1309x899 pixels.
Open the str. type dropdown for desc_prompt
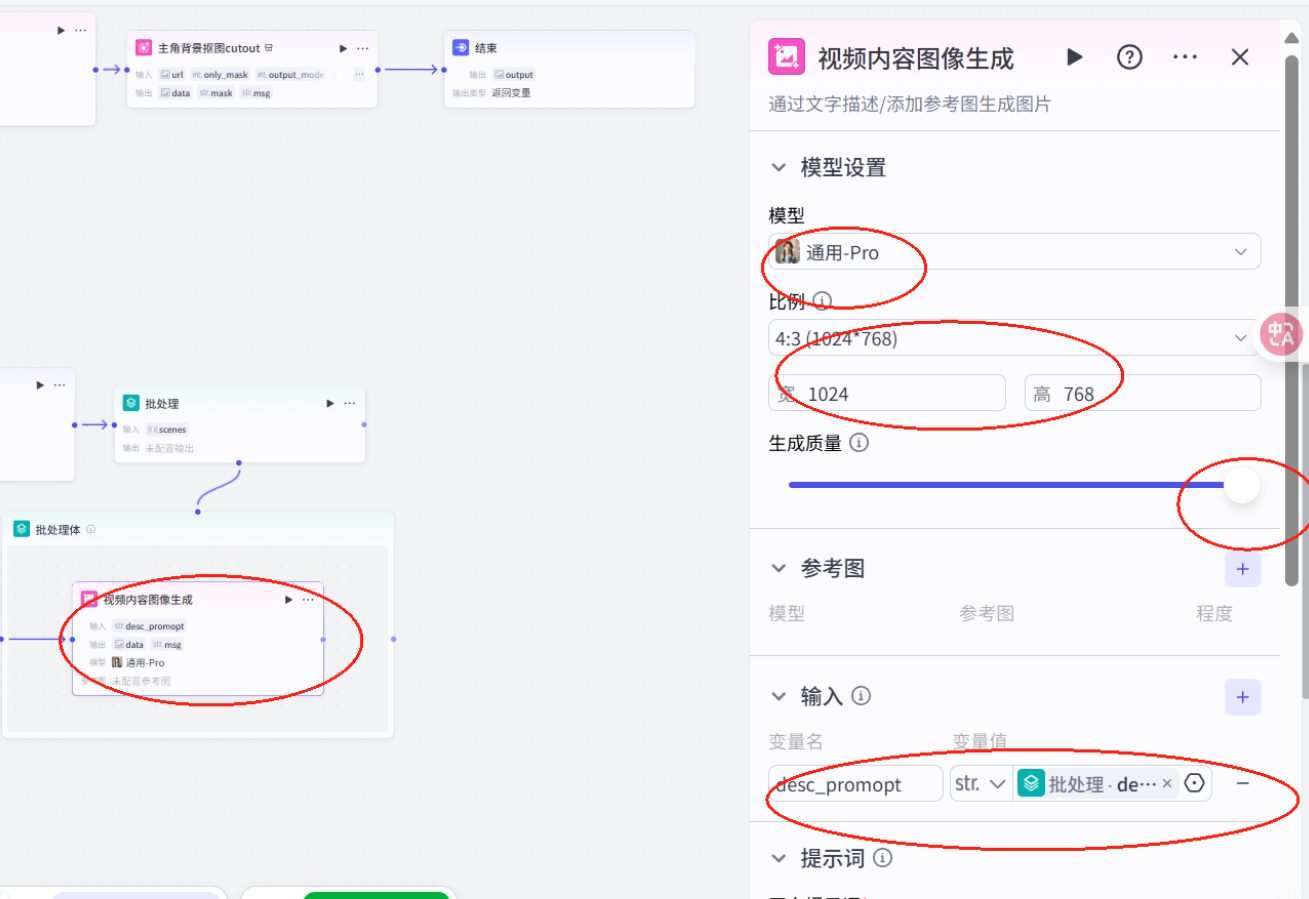pyautogui.click(x=981, y=784)
